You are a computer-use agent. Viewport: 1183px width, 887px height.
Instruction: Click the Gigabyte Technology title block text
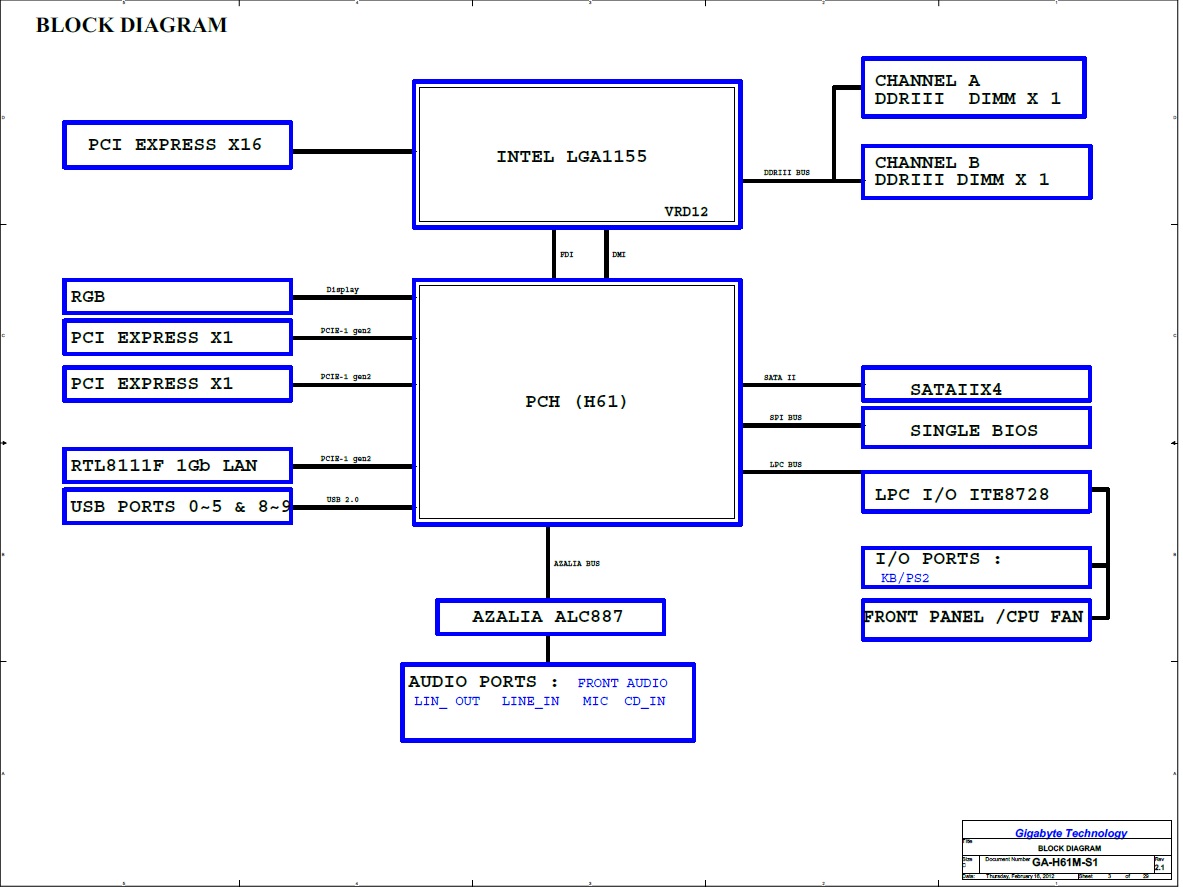point(1070,833)
